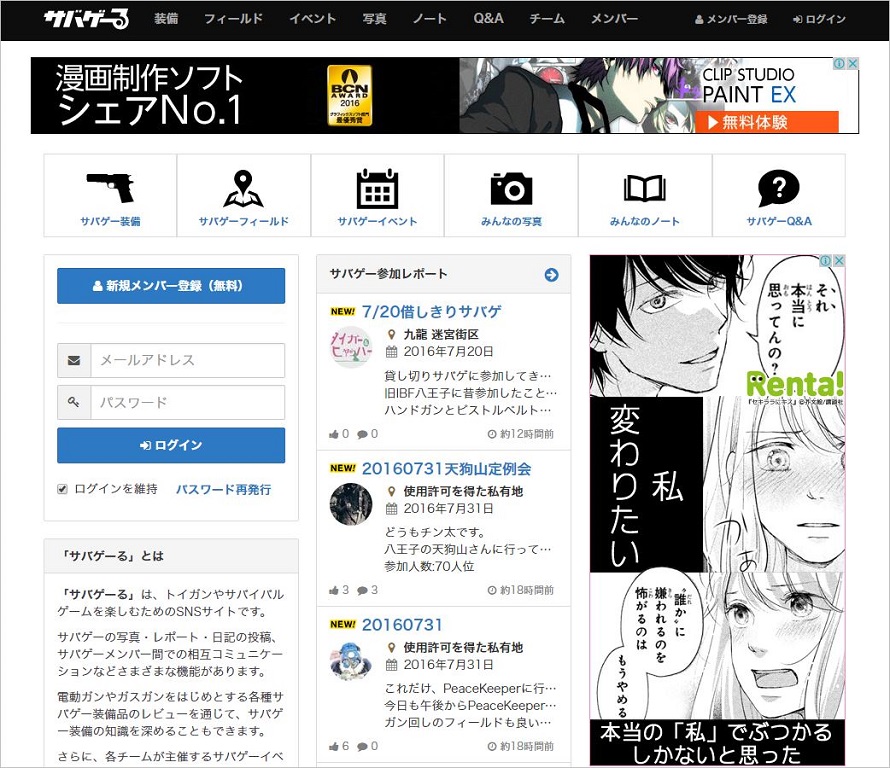Image resolution: width=890 pixels, height=768 pixels.
Task: Open the report 20160731天狗山定例会
Action: pos(446,469)
